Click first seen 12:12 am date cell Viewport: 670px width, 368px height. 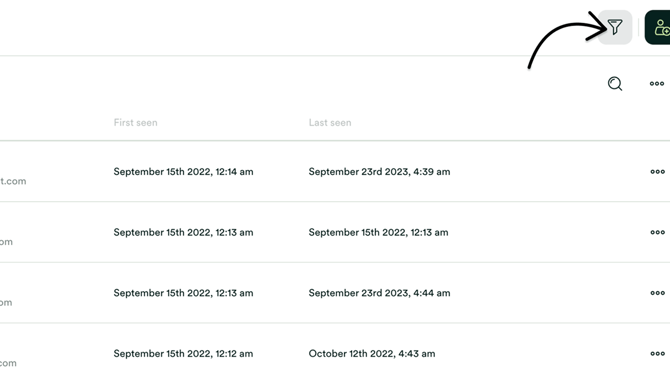pyautogui.click(x=183, y=354)
